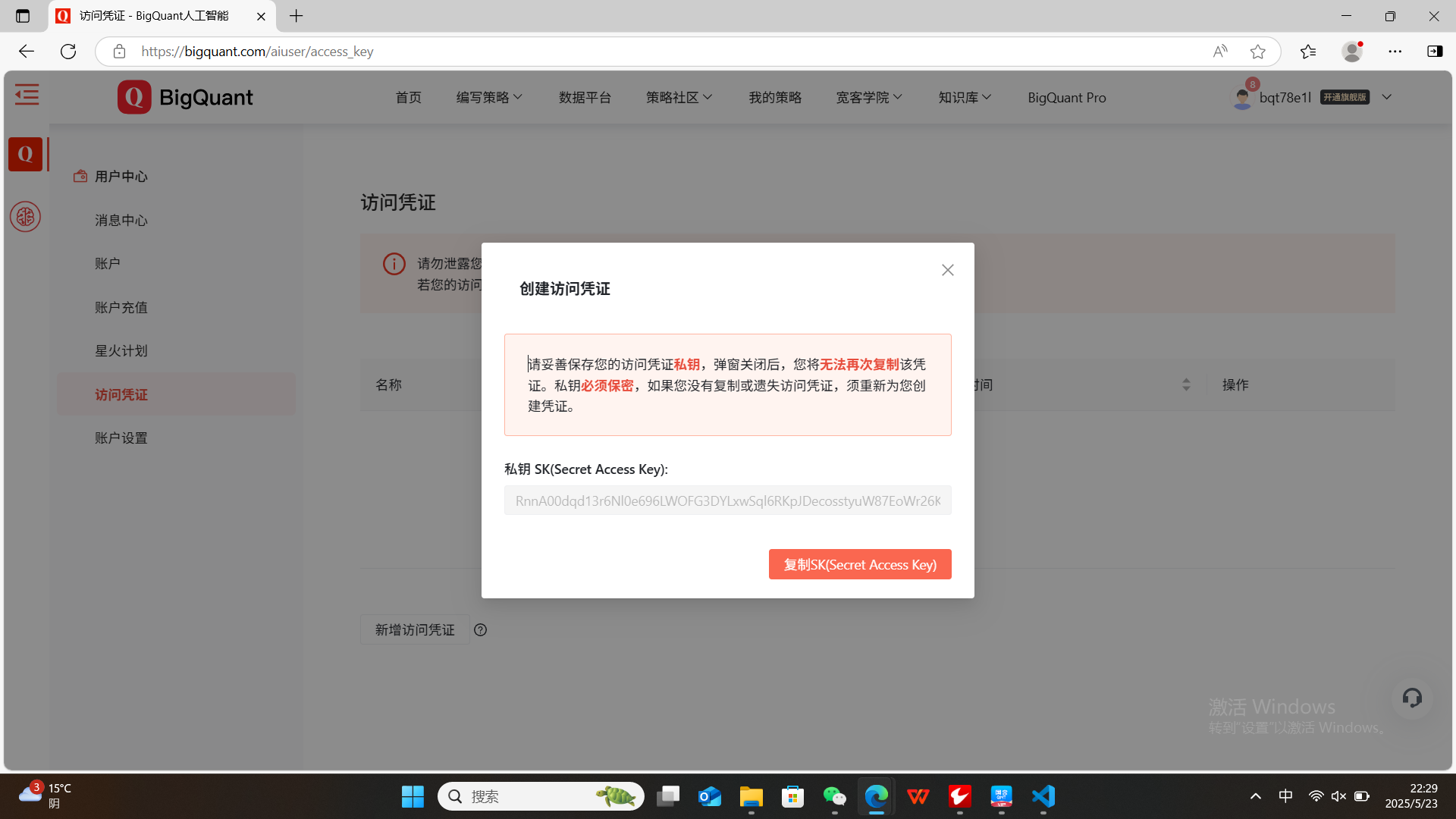Screen dimensions: 1456x819
Task: Open Visual Studio Code from the taskbar
Action: click(x=1043, y=796)
